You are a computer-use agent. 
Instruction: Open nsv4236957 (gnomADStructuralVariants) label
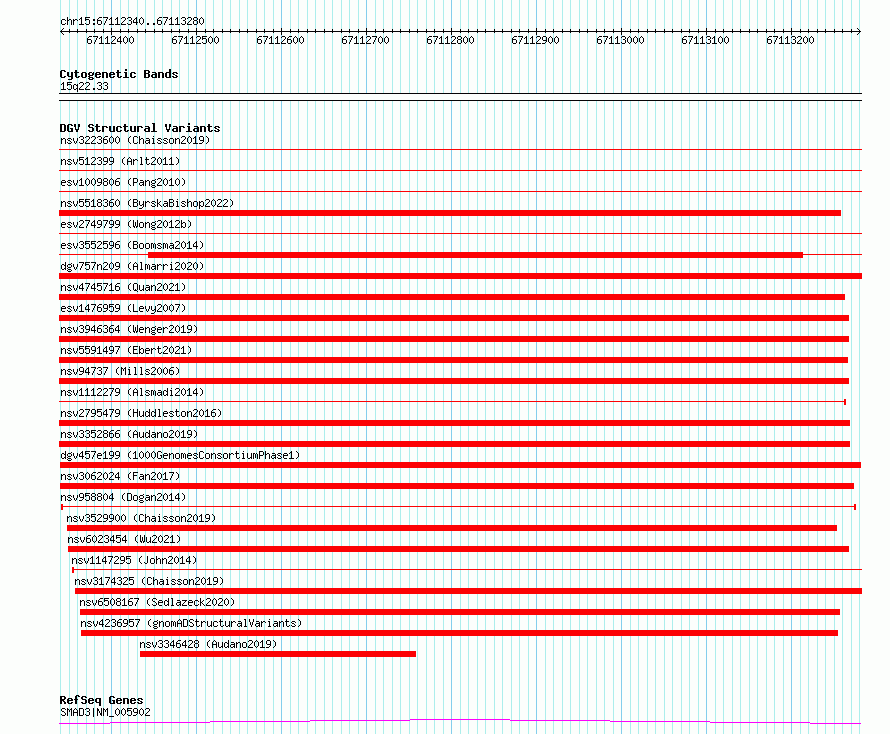point(191,623)
